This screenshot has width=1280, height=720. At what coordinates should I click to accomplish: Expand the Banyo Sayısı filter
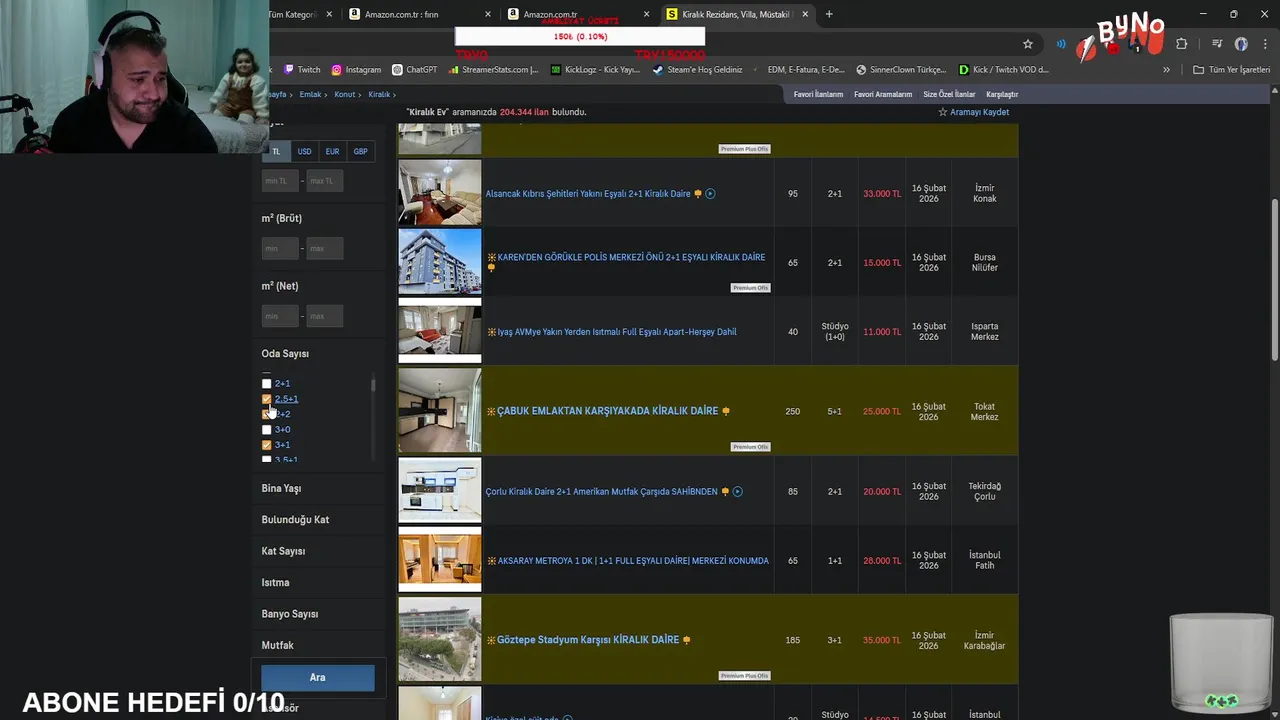[289, 614]
